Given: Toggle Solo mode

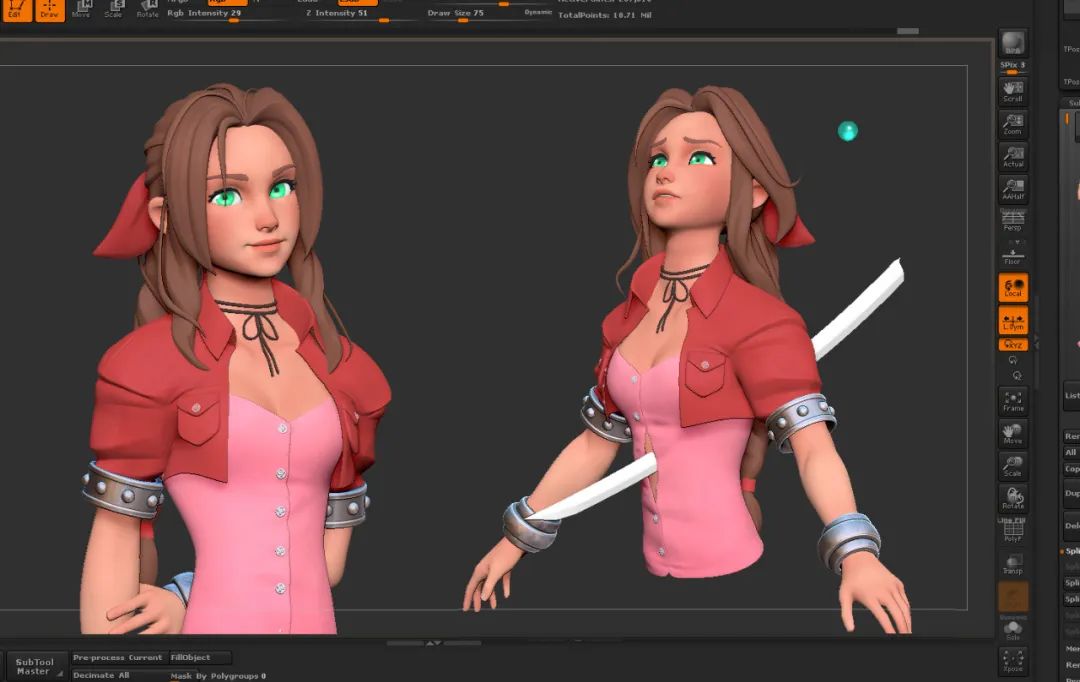Looking at the screenshot, I should point(1012,630).
